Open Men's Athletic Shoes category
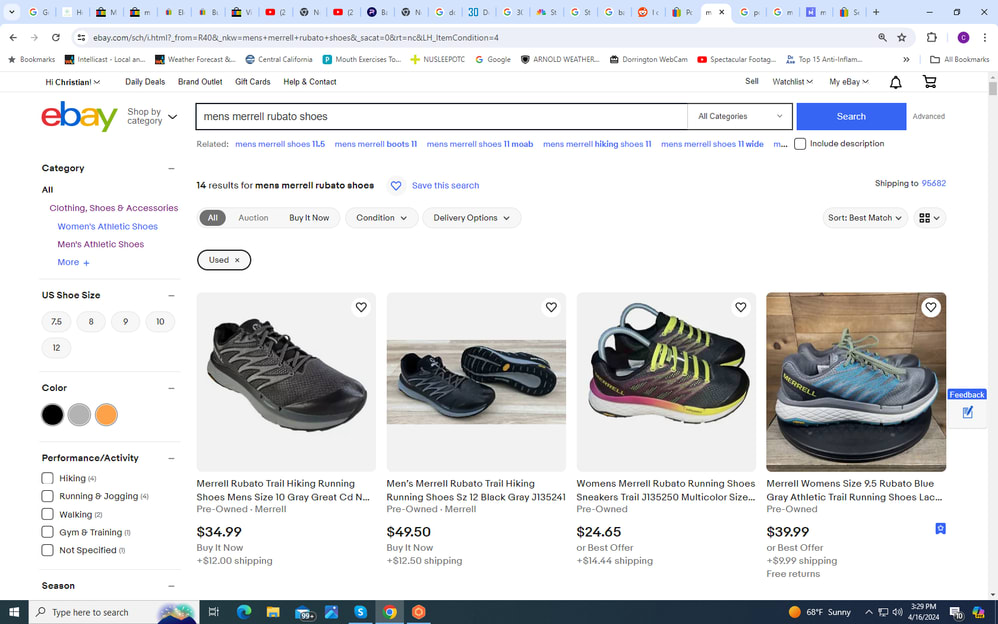This screenshot has height=624, width=998. point(101,244)
